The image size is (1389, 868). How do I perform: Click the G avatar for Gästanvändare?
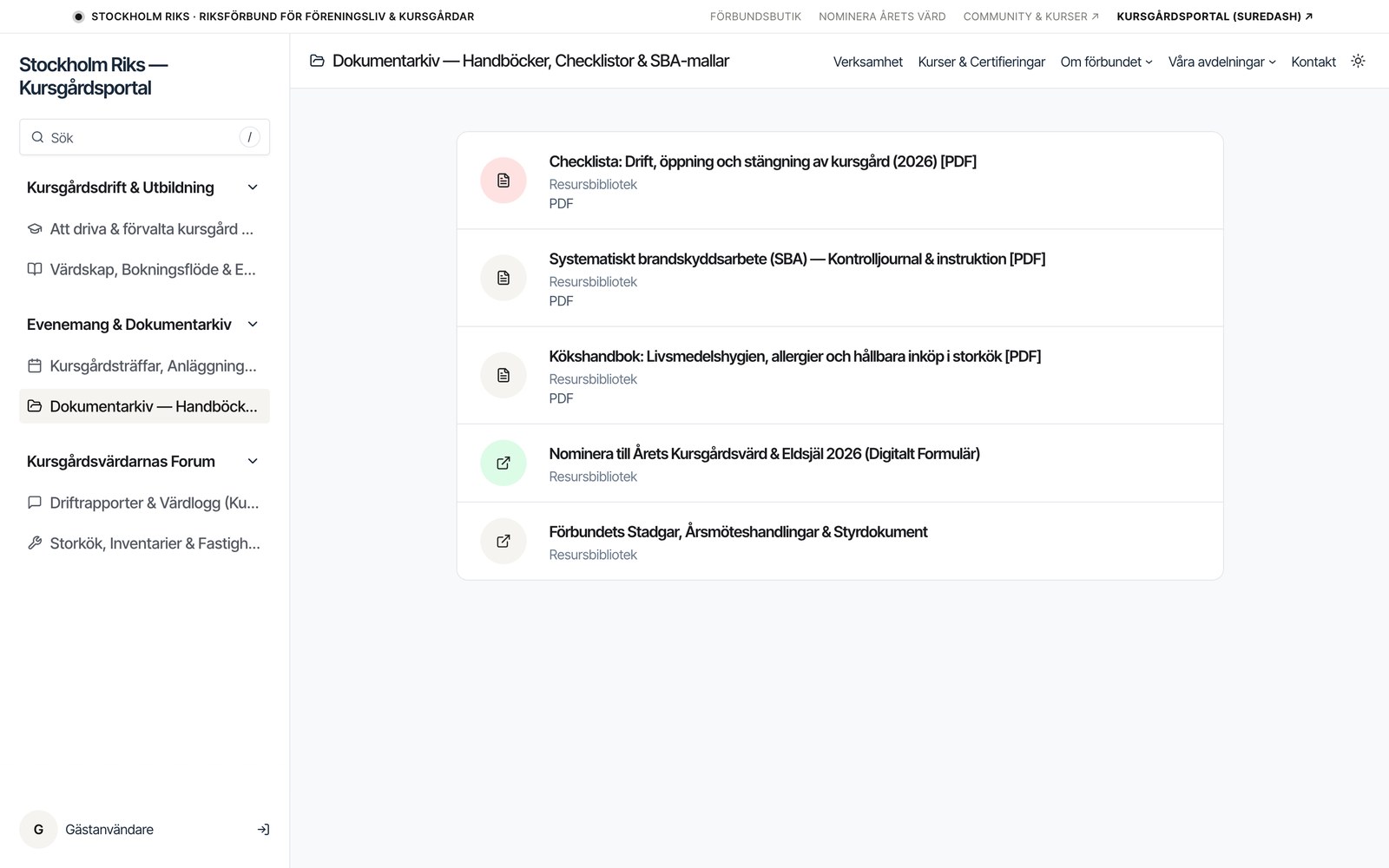point(38,830)
